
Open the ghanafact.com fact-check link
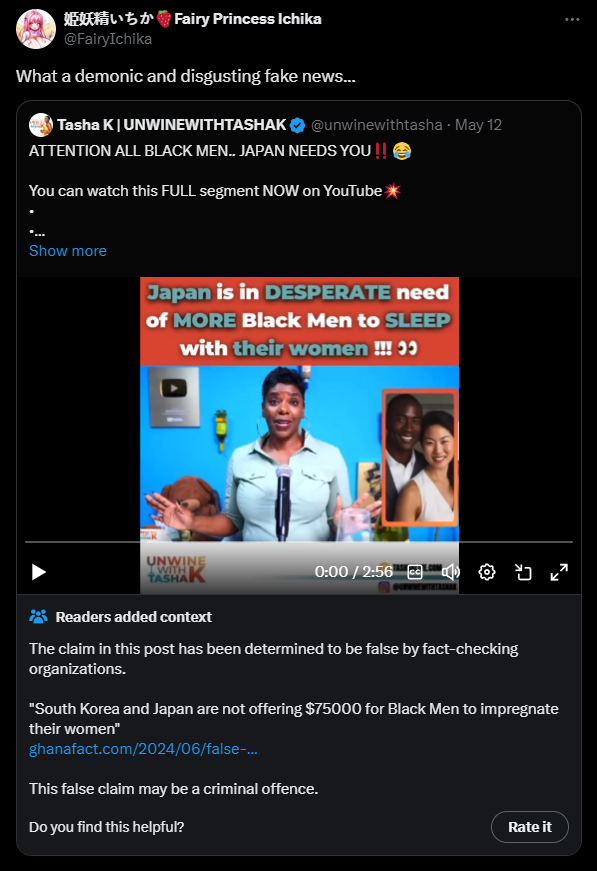coord(143,749)
